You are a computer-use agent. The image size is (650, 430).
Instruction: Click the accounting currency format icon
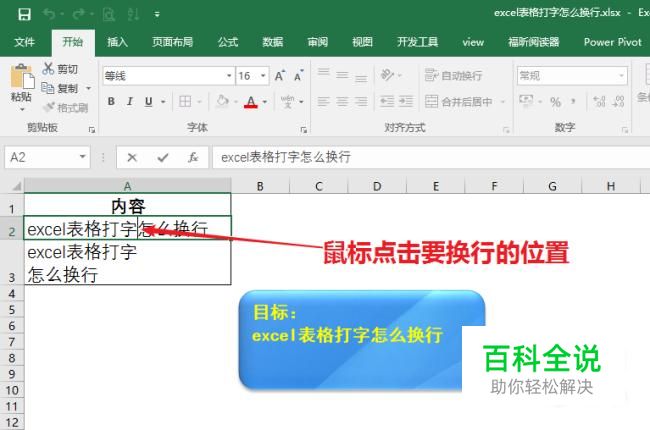pyautogui.click(x=526, y=101)
